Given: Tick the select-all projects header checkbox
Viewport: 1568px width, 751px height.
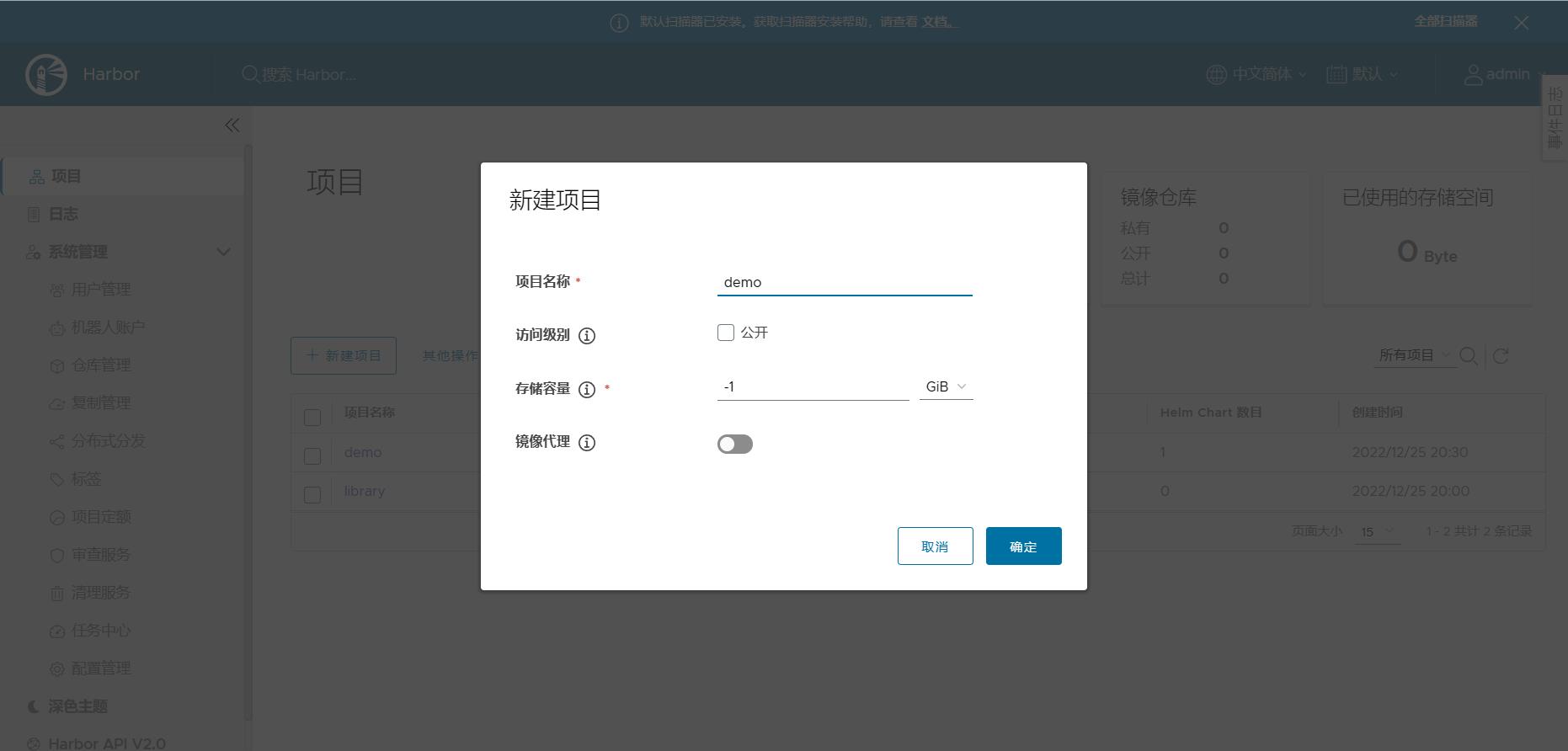Looking at the screenshot, I should click(312, 417).
